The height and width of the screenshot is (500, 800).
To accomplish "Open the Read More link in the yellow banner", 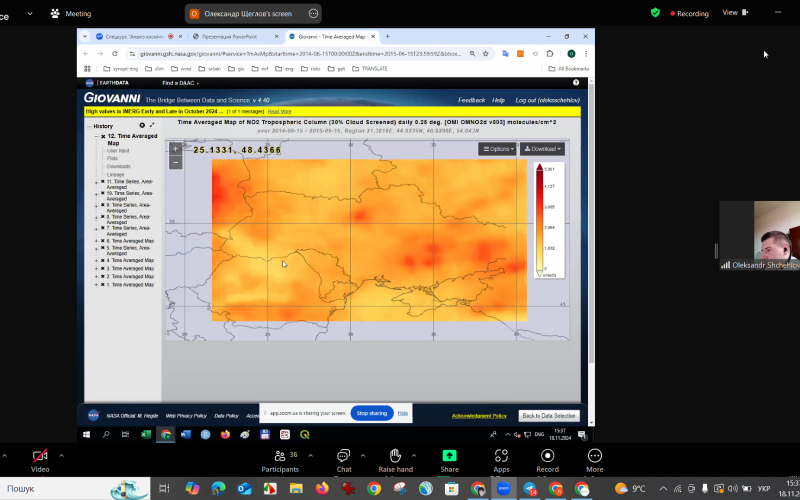I will [x=280, y=111].
